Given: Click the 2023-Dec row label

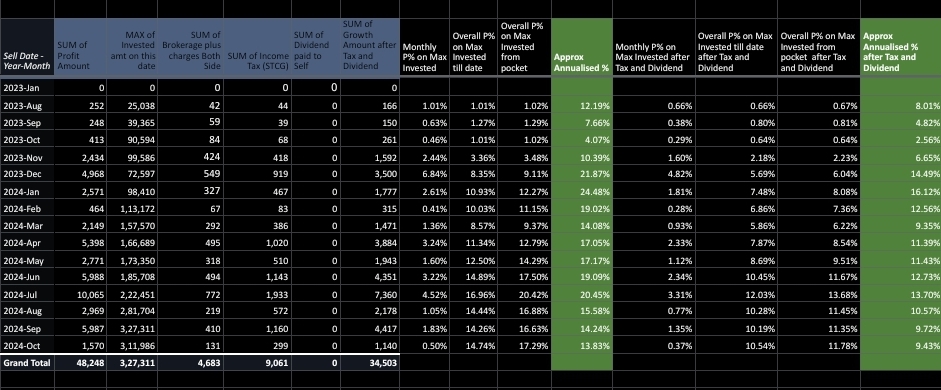Looking at the screenshot, I should [x=27, y=174].
